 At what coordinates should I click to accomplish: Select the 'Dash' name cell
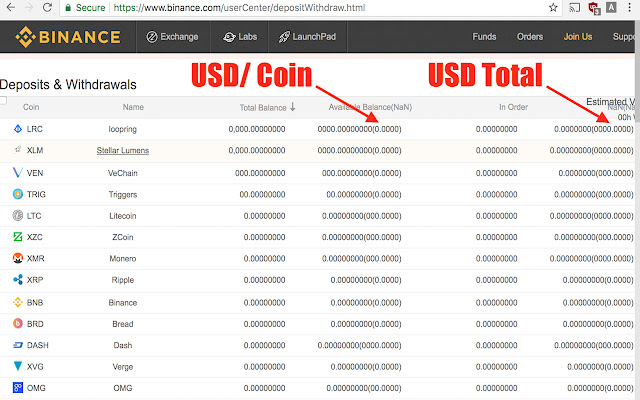pos(122,345)
